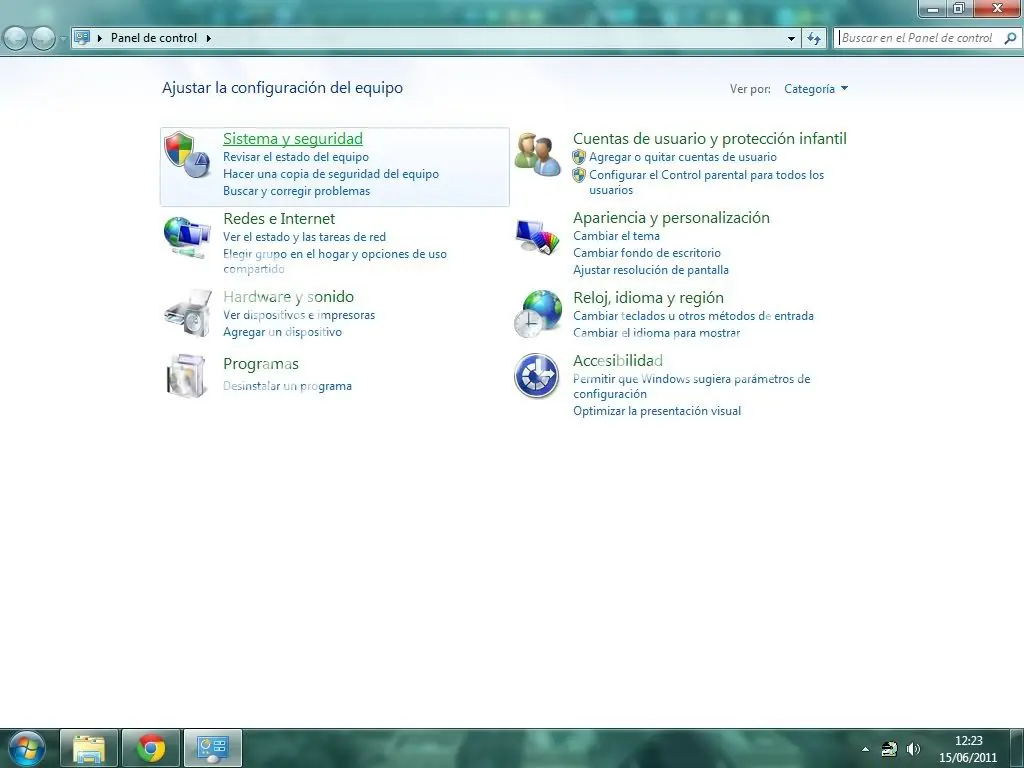Screen dimensions: 1024x768
Task: Click the Redes e Internet globe icon
Action: 186,237
